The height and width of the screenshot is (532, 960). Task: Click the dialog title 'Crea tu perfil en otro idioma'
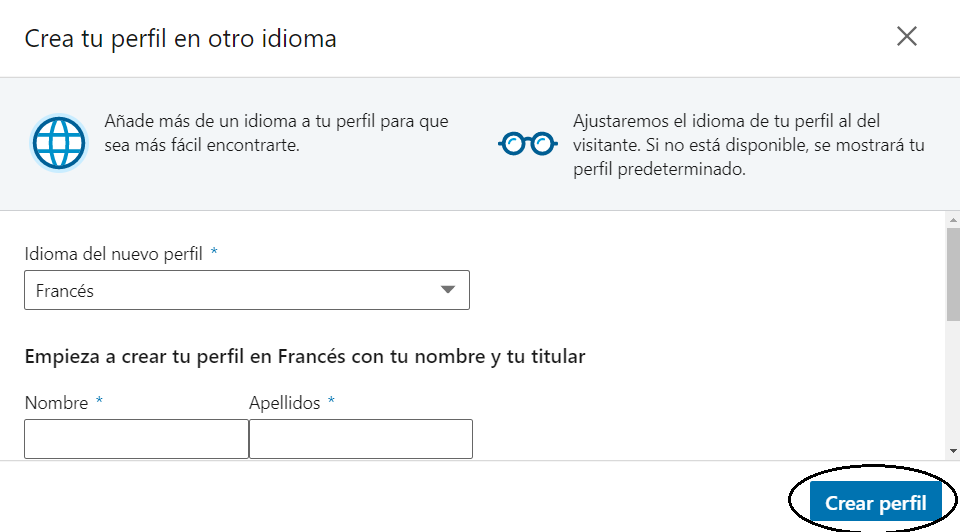(x=180, y=39)
